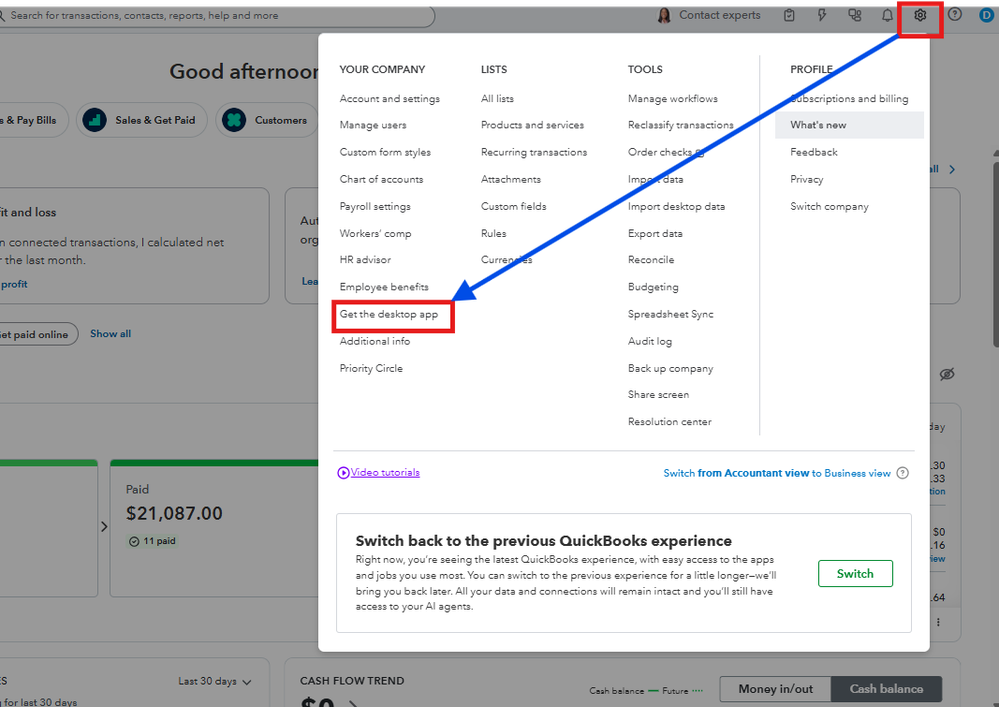Select the Money in/out toggle
The height and width of the screenshot is (707, 999).
coord(775,689)
